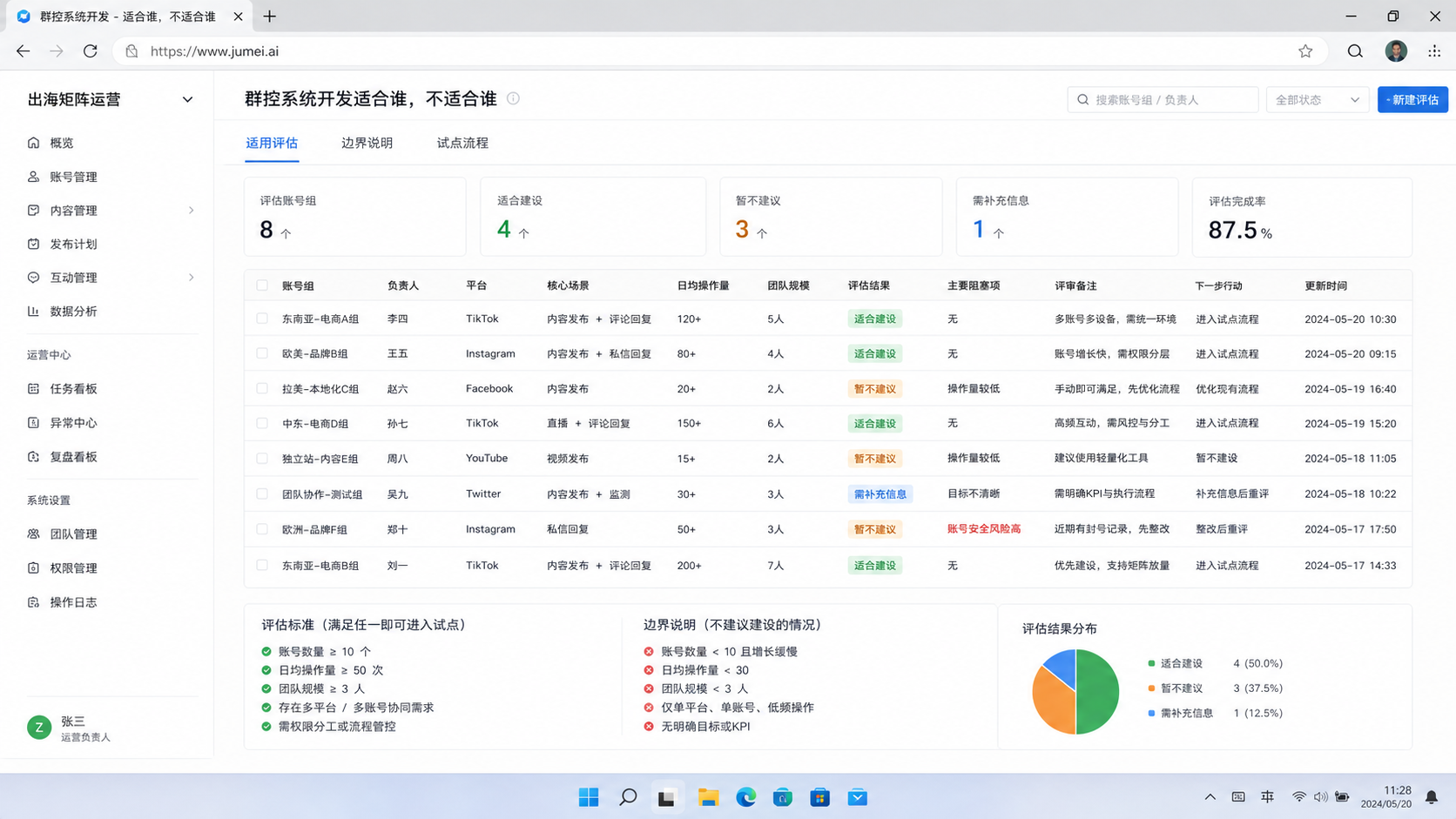Image resolution: width=1456 pixels, height=819 pixels.
Task: Check the 独立站-内容E组 row checkbox
Action: tap(262, 458)
